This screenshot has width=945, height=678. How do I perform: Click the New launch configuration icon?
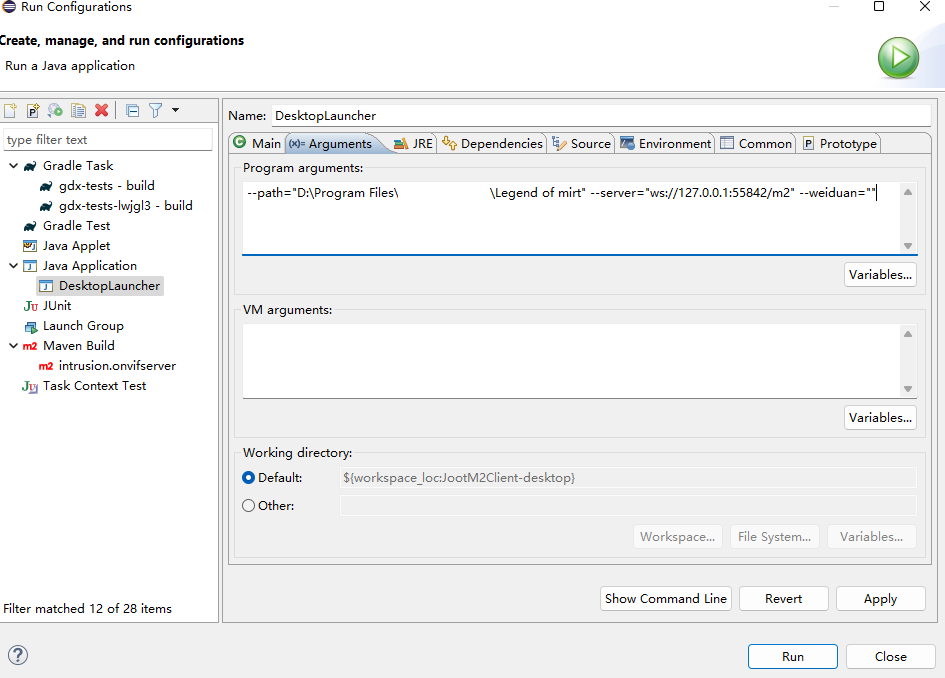[11, 110]
